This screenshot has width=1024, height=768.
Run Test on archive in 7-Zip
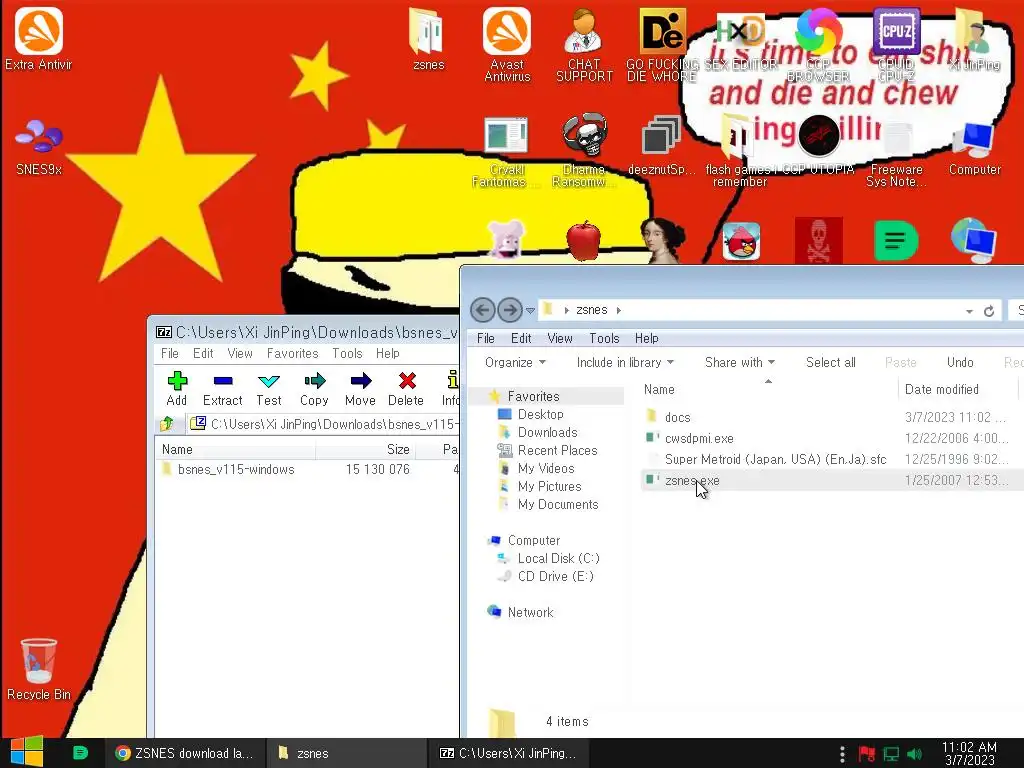268,389
